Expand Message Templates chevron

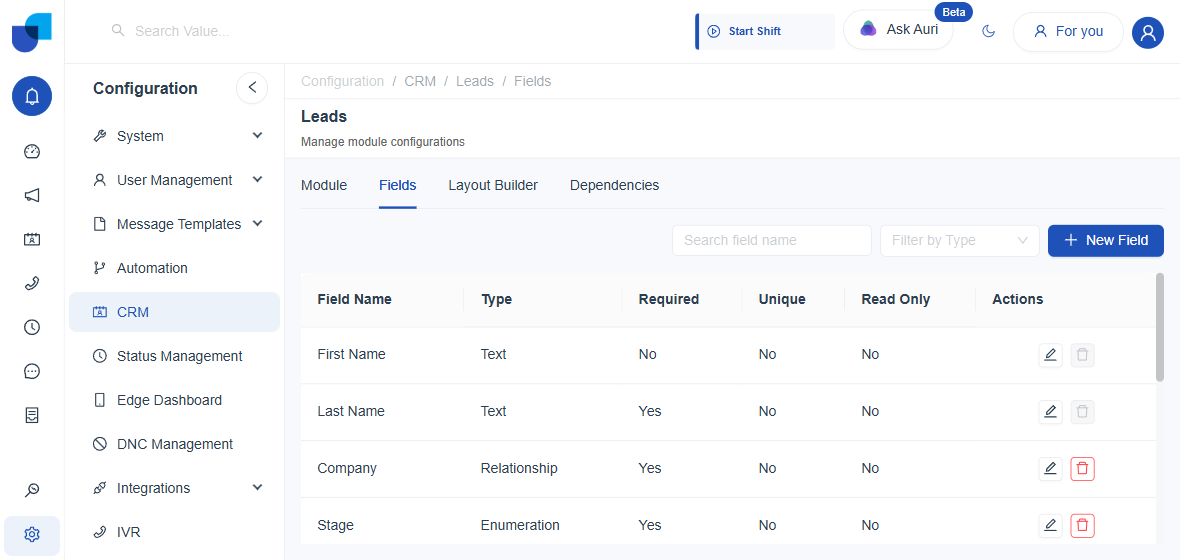click(x=257, y=224)
